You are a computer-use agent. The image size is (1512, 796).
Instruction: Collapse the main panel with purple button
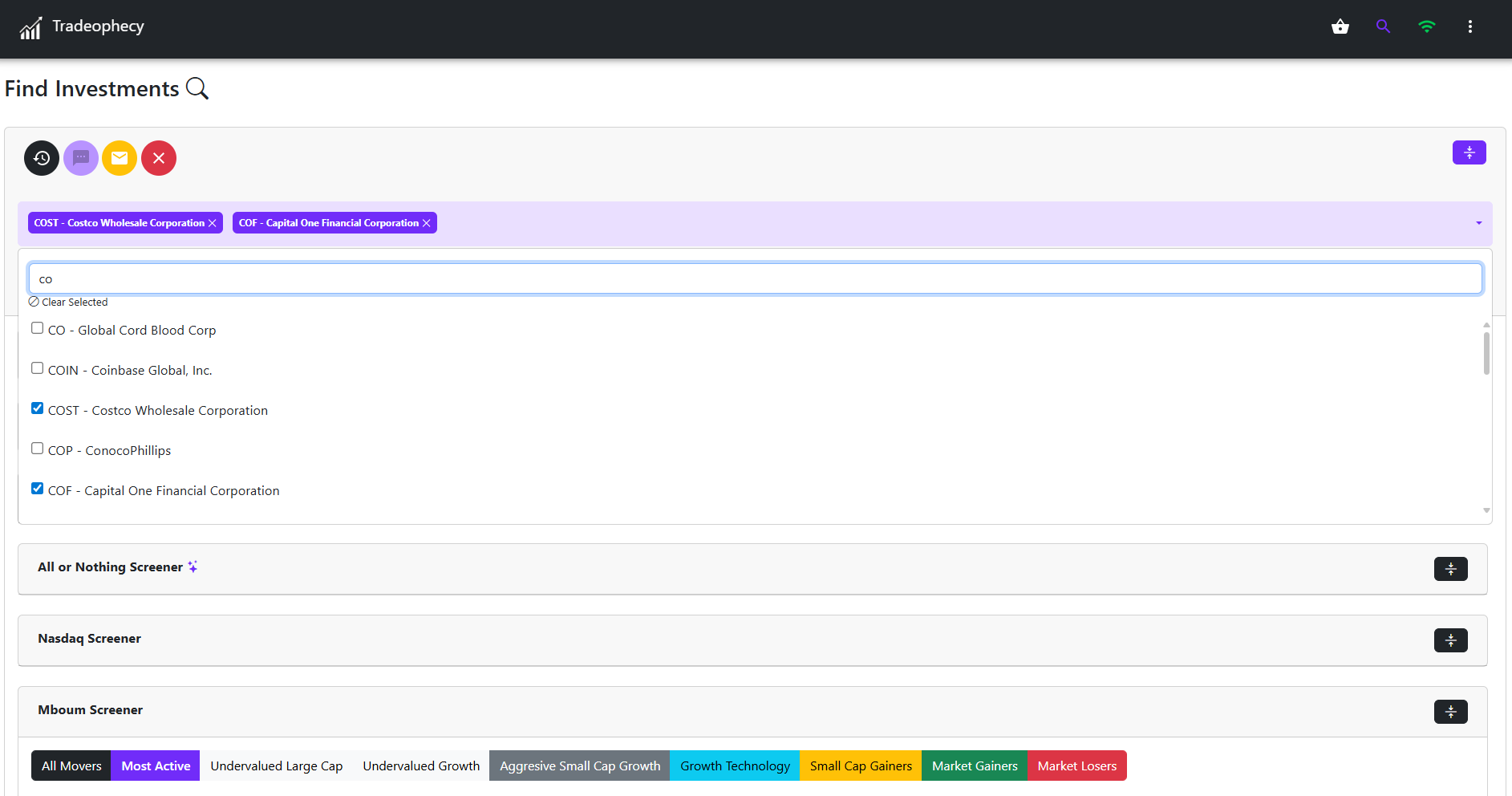click(1469, 152)
